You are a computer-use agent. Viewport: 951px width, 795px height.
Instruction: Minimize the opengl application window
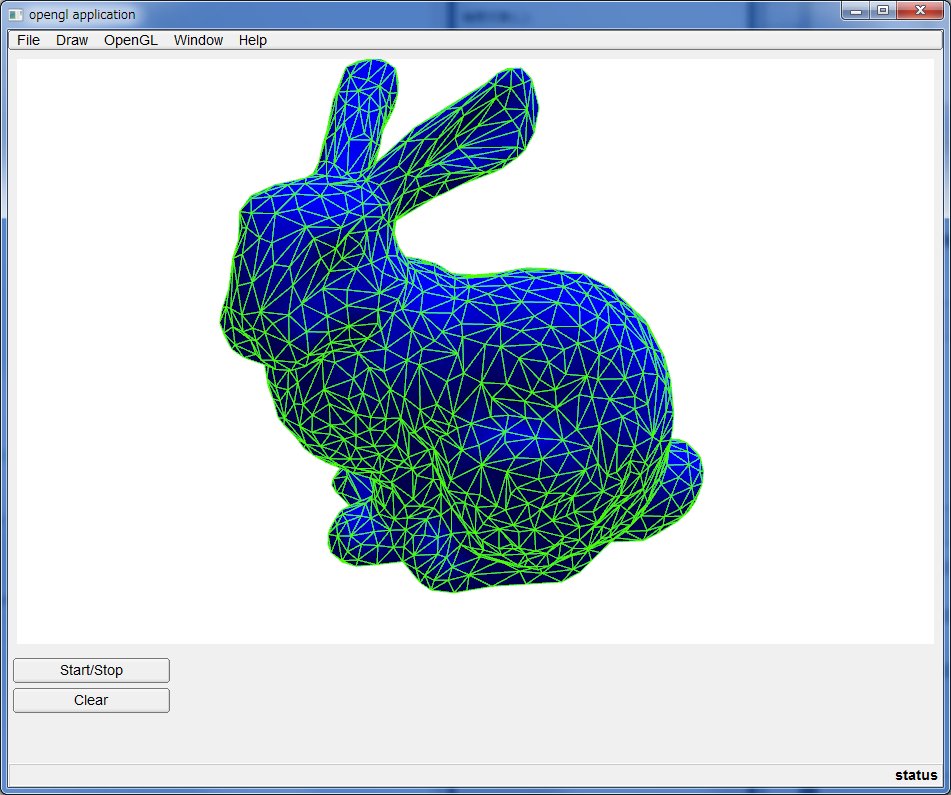click(856, 10)
